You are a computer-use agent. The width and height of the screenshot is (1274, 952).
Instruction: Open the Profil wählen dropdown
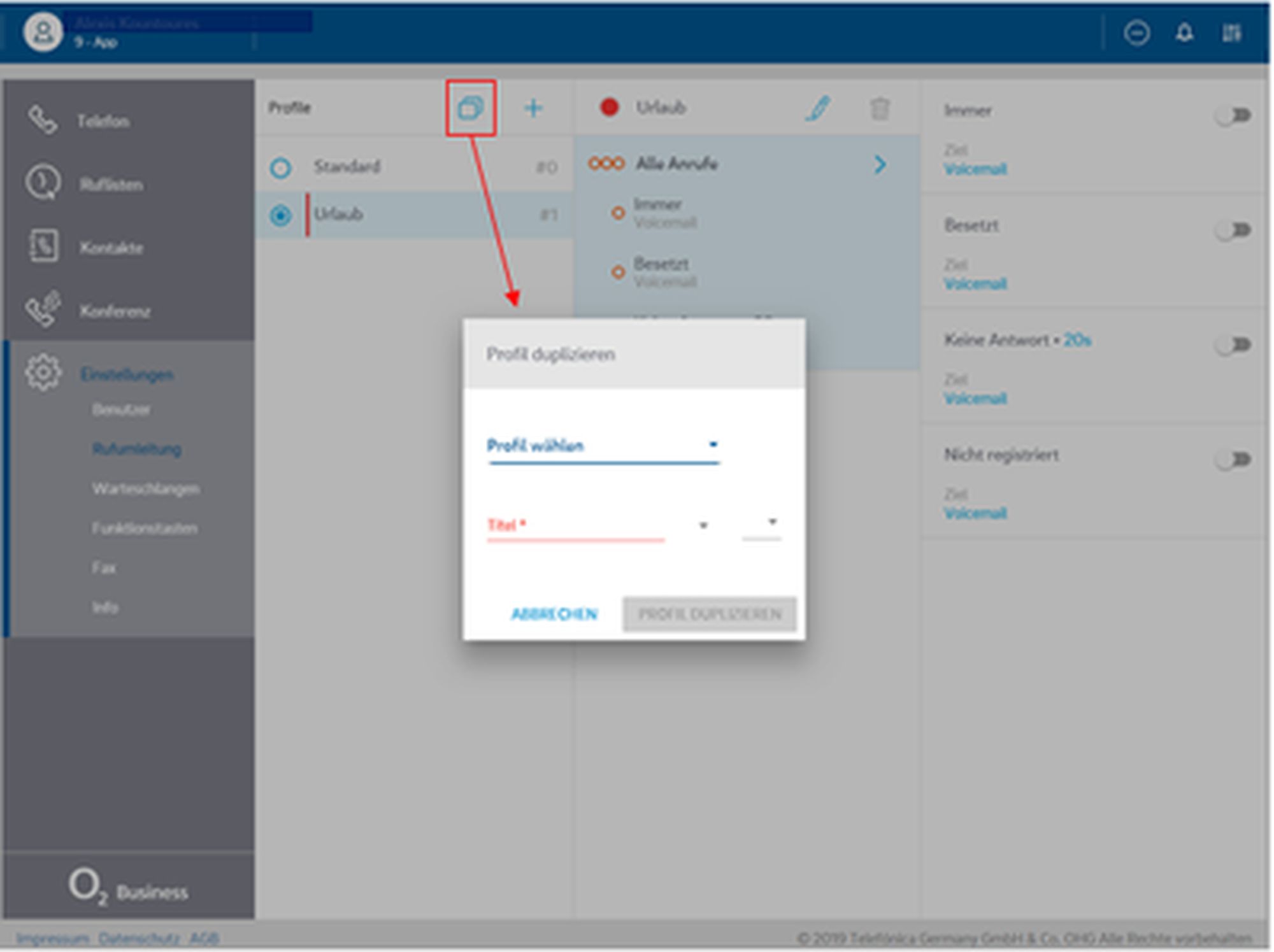tap(603, 445)
